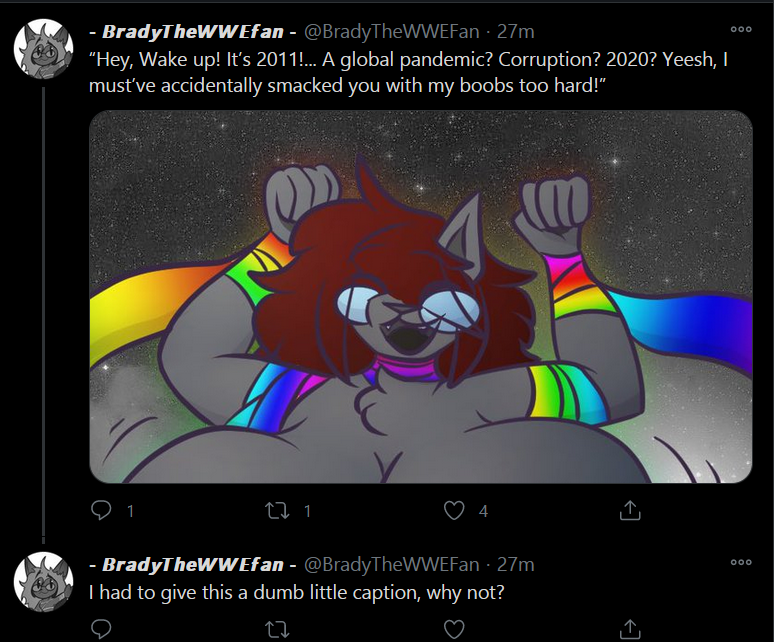The width and height of the screenshot is (774, 642).
Task: Share the first tweet via upload icon
Action: 630,510
